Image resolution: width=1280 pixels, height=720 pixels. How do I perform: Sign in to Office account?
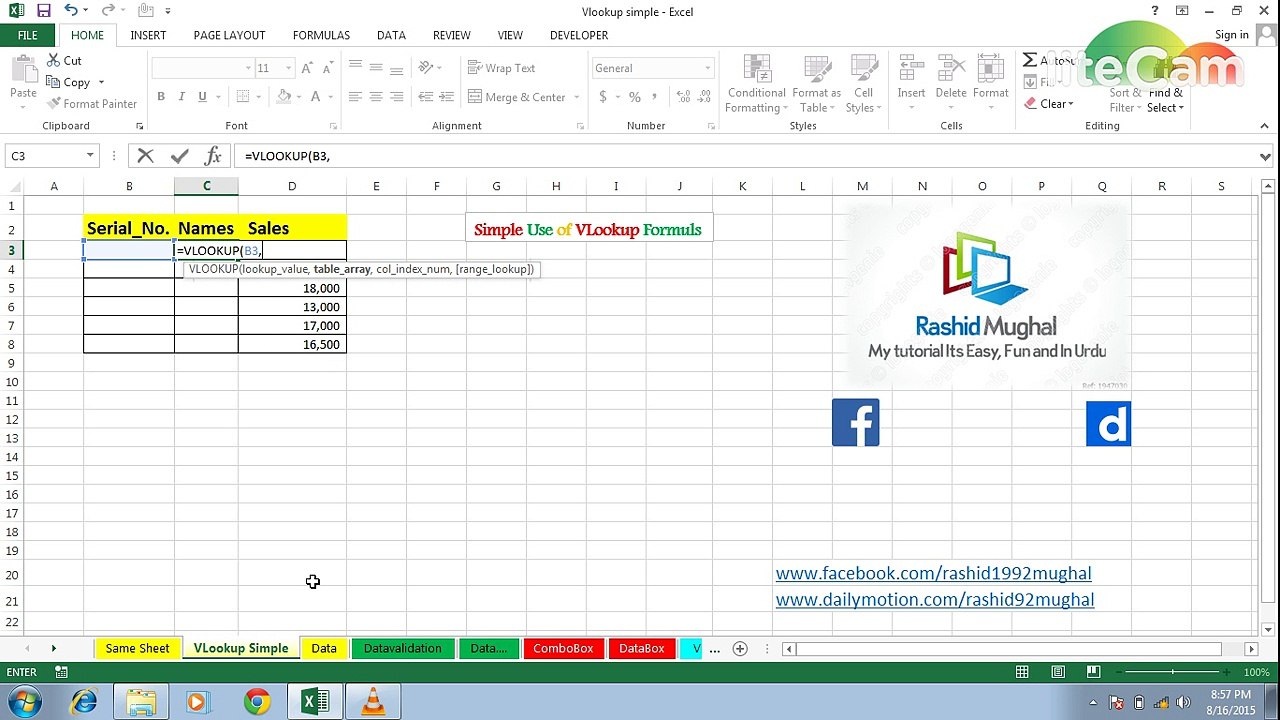point(1231,35)
